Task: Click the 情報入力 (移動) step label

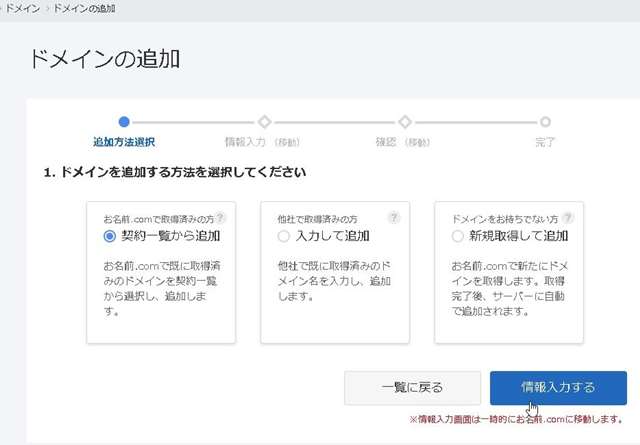Action: coord(263,142)
